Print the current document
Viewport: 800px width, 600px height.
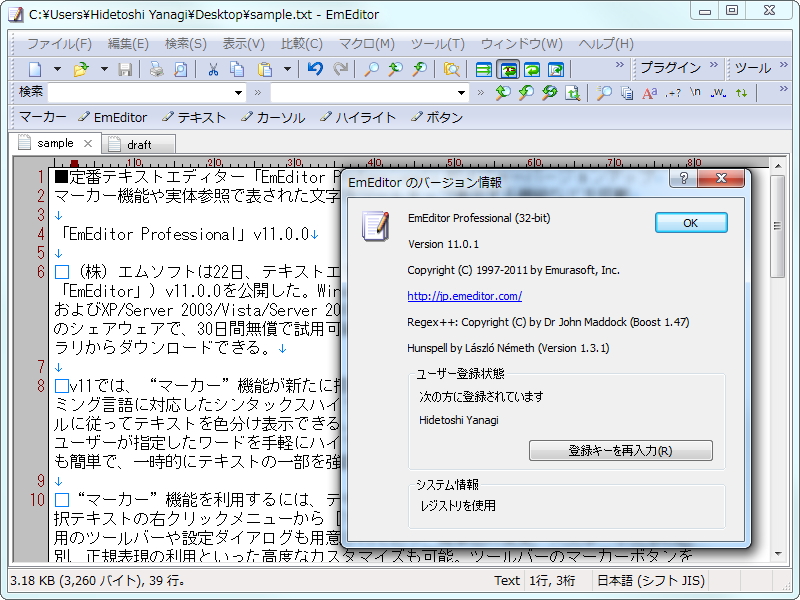155,70
